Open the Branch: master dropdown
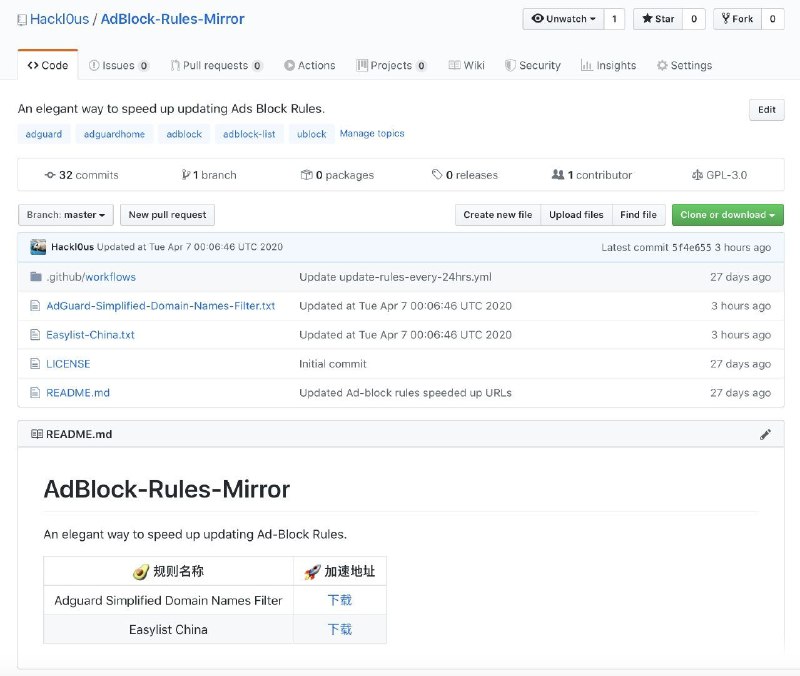Viewport: 800px width, 676px height. pos(66,215)
